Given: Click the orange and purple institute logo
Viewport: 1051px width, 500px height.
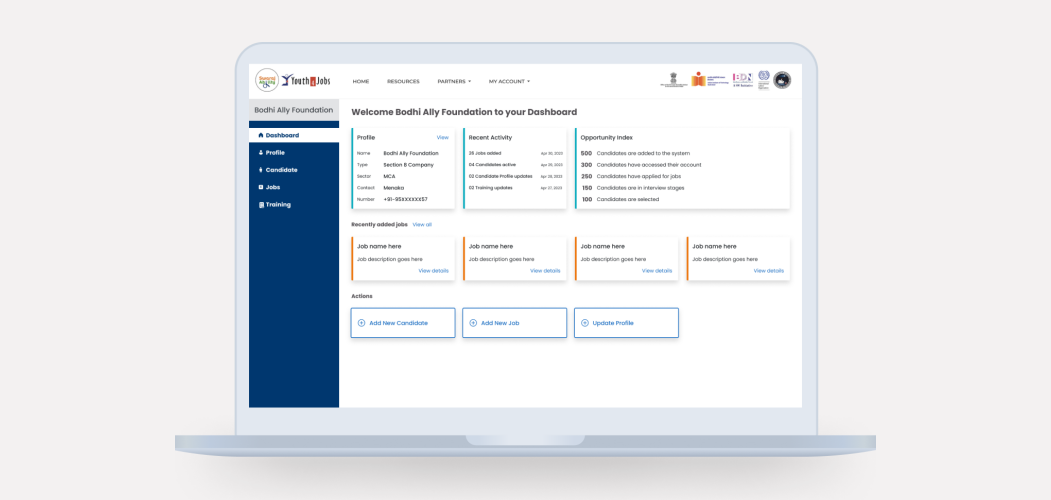Looking at the screenshot, I should point(710,80).
